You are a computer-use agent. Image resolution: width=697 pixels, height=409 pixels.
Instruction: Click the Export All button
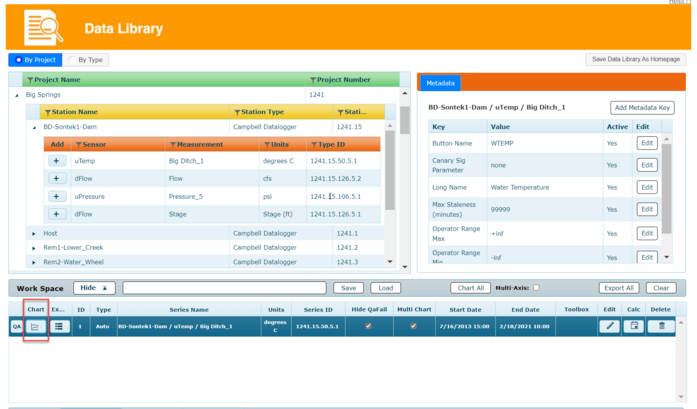click(619, 288)
